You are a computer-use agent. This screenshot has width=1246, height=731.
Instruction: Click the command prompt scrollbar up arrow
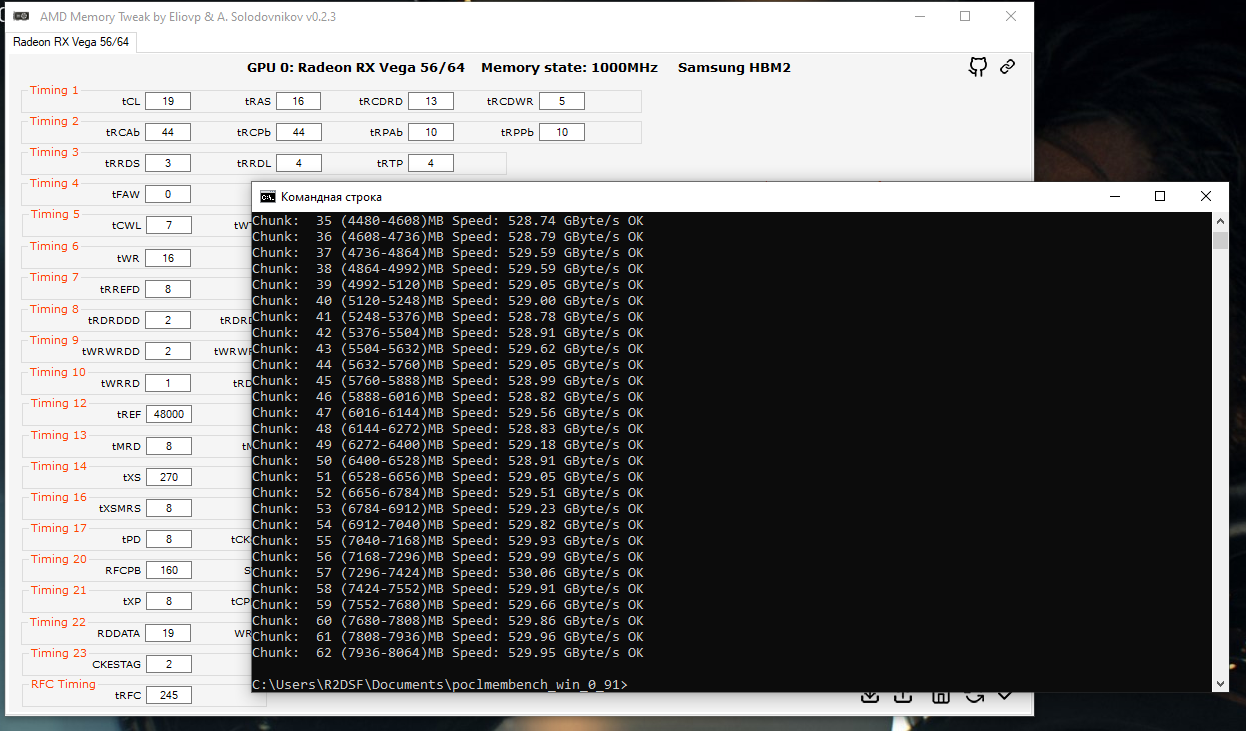click(1219, 221)
